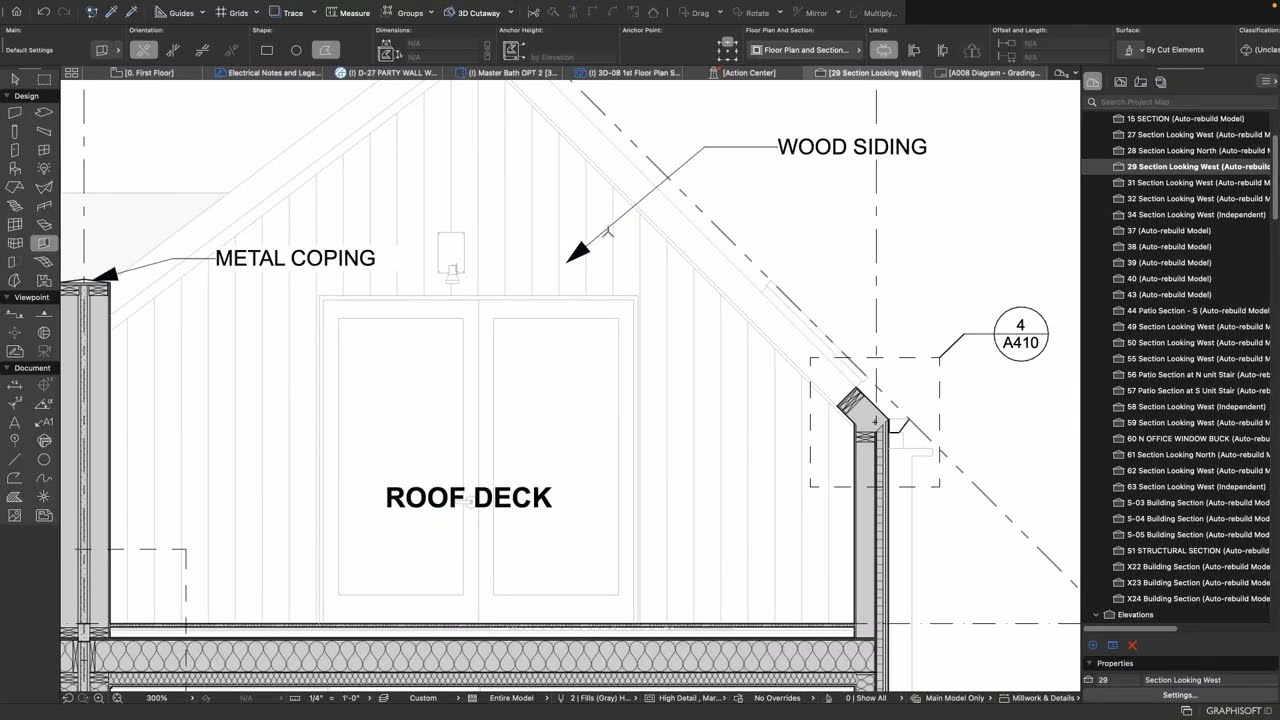This screenshot has width=1280, height=720.
Task: Open Default Settings dialog button
Action: coord(101,50)
